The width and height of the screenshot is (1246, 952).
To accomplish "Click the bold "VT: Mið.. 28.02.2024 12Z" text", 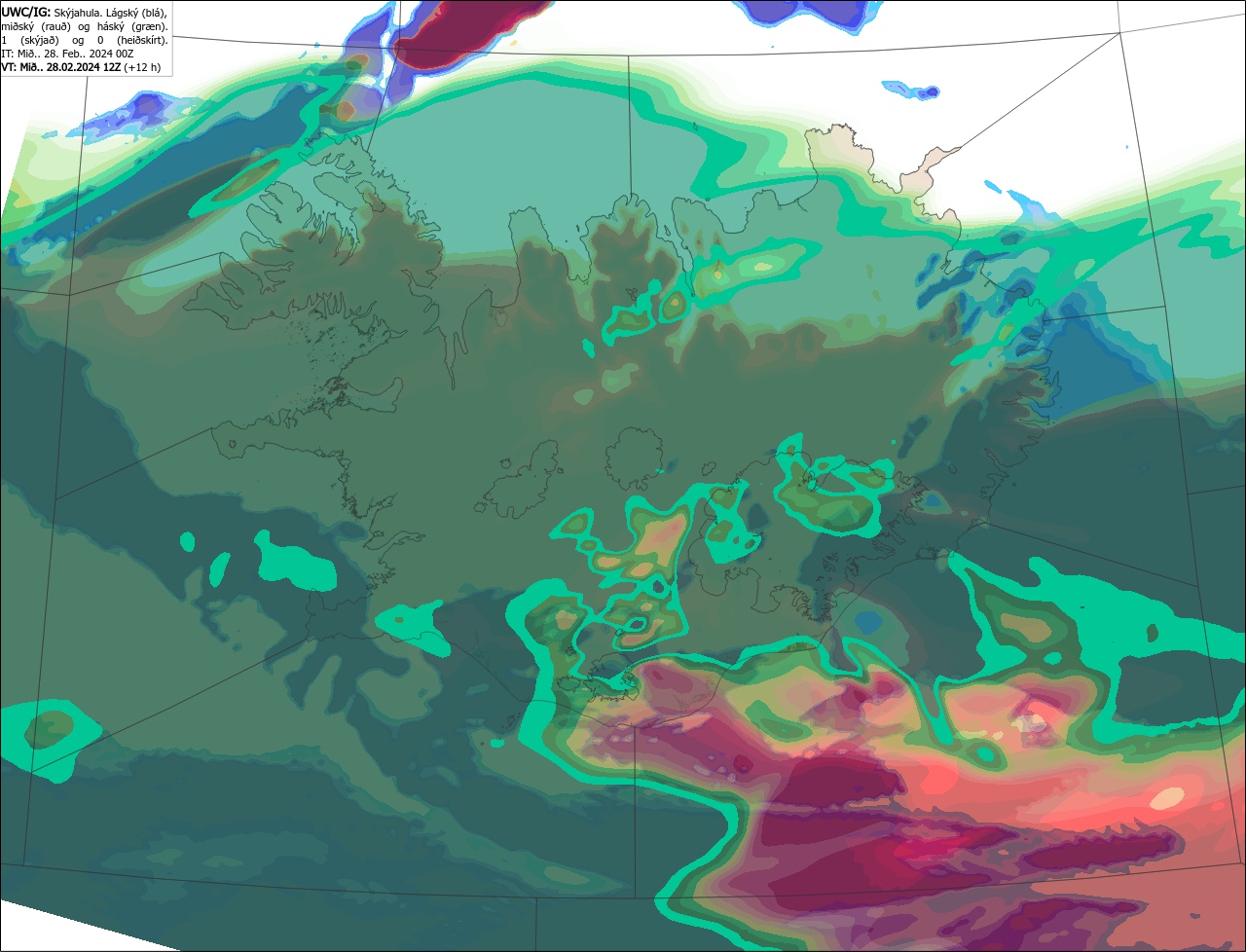I will [60, 67].
